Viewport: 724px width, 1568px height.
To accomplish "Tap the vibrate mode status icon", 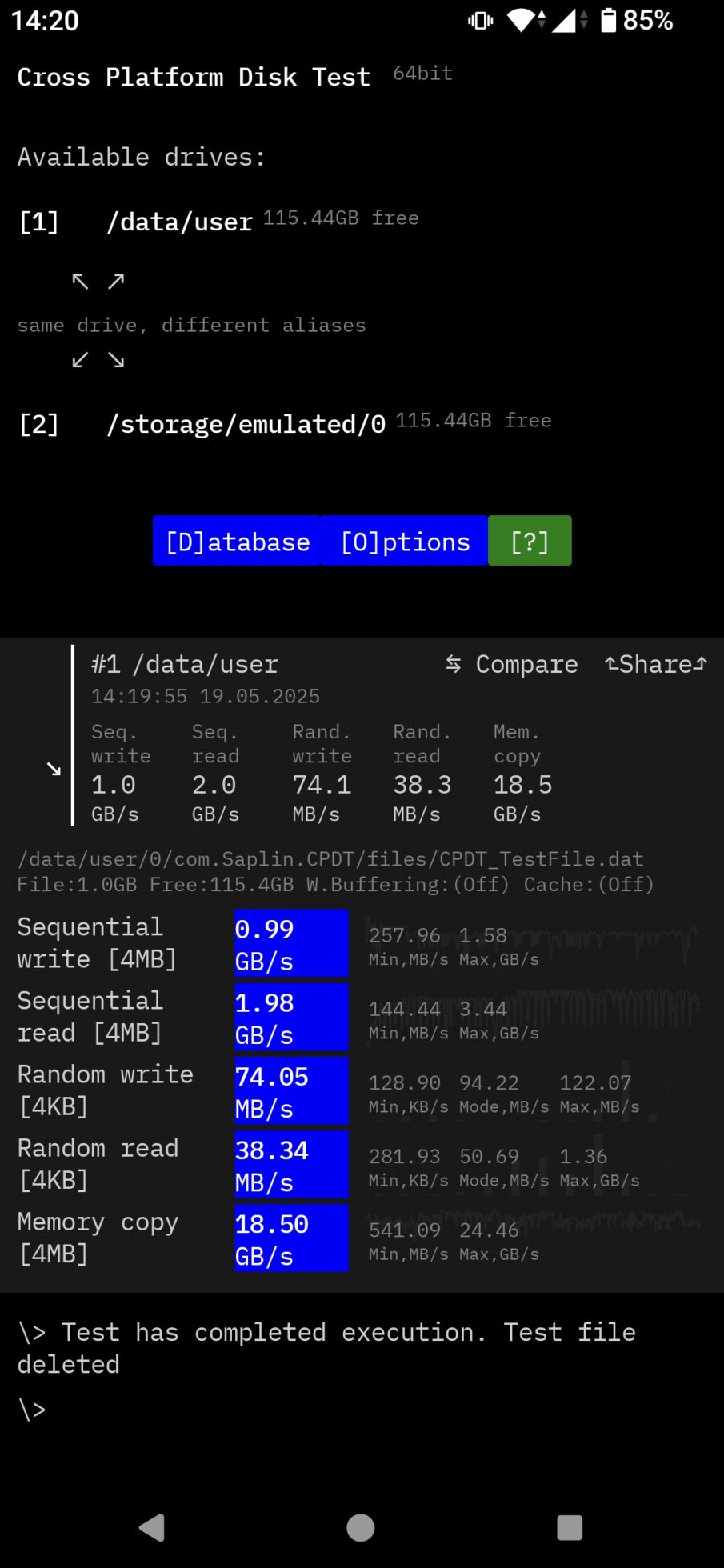I will [480, 20].
